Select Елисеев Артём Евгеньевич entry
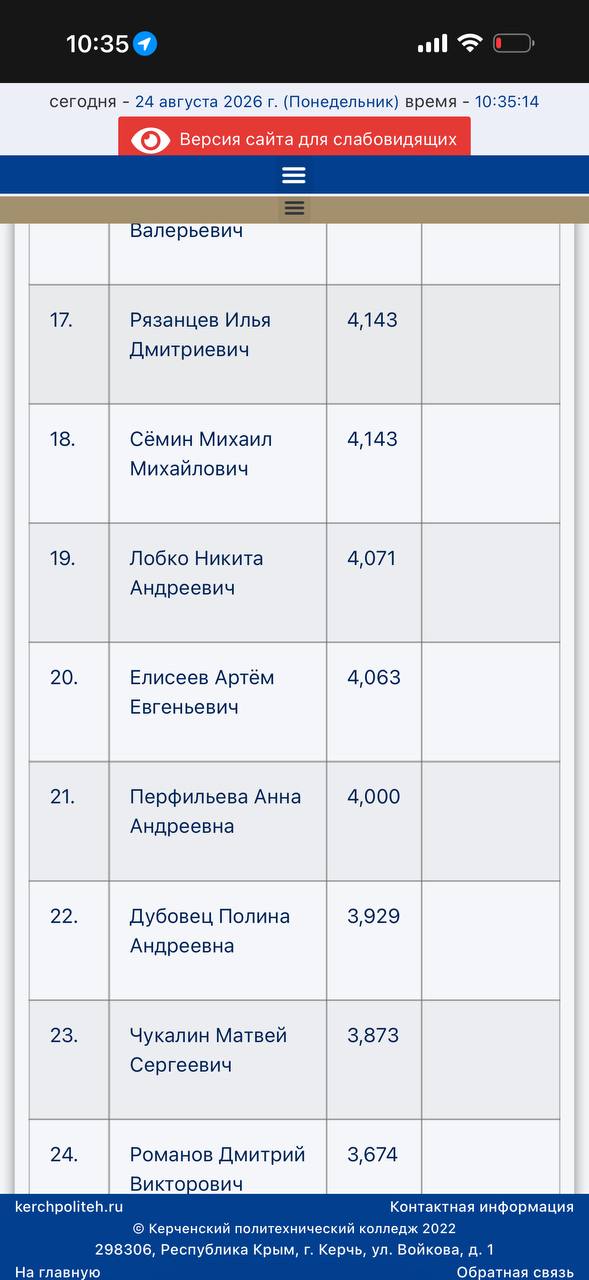Viewport: 589px width, 1280px height. point(202,692)
